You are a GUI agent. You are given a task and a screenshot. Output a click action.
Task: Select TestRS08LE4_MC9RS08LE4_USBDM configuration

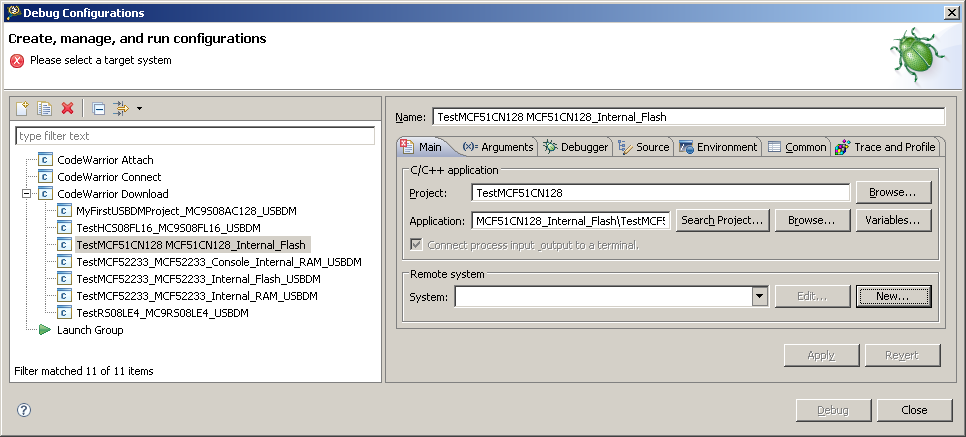[x=163, y=312]
